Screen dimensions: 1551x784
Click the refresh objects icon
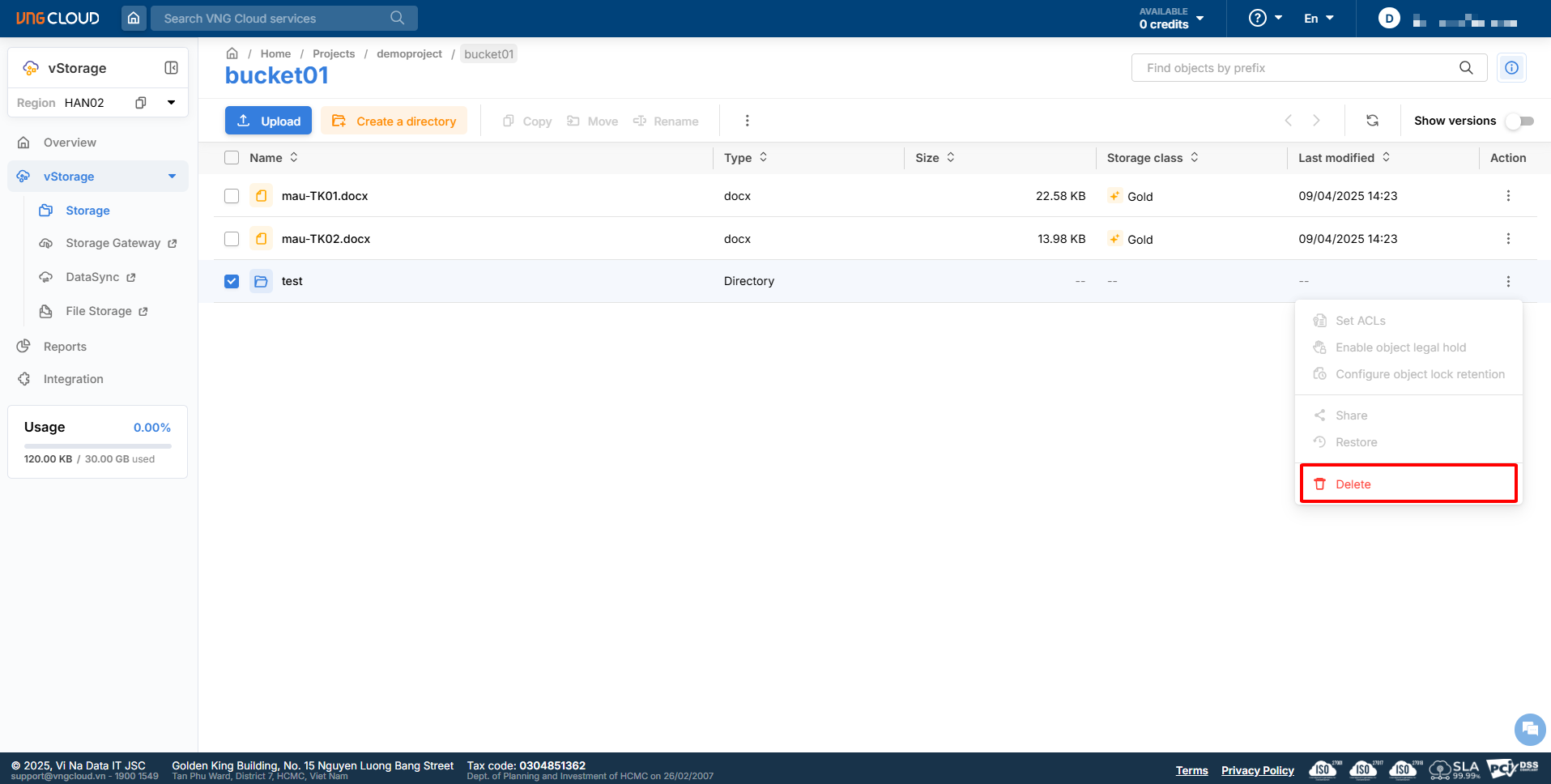coord(1372,121)
